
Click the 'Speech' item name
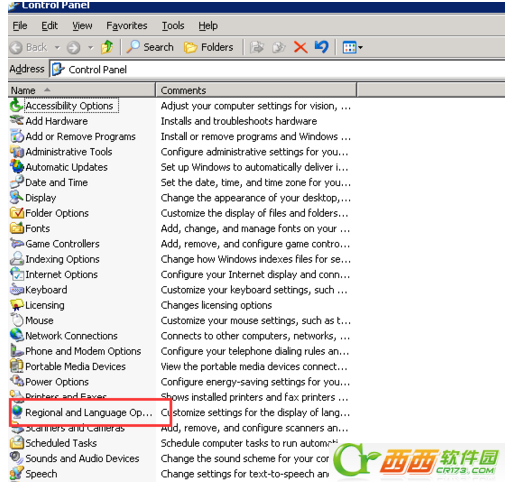pyautogui.click(x=41, y=474)
